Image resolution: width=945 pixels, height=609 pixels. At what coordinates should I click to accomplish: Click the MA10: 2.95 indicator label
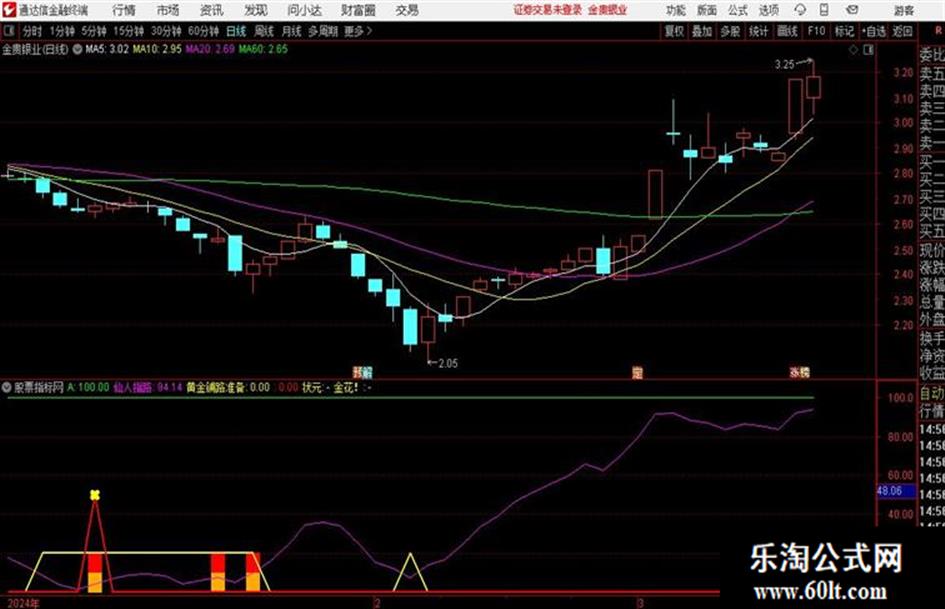(x=157, y=50)
